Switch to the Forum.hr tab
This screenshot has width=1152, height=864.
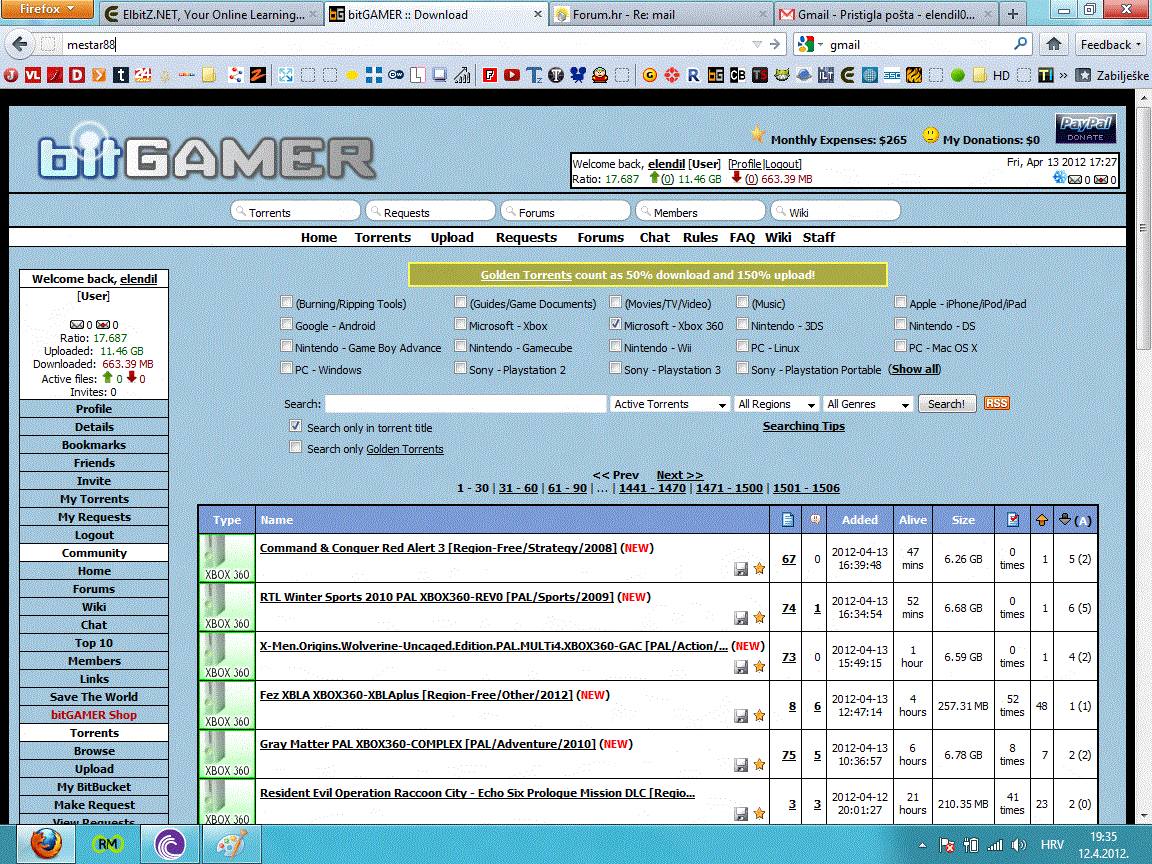(x=660, y=14)
